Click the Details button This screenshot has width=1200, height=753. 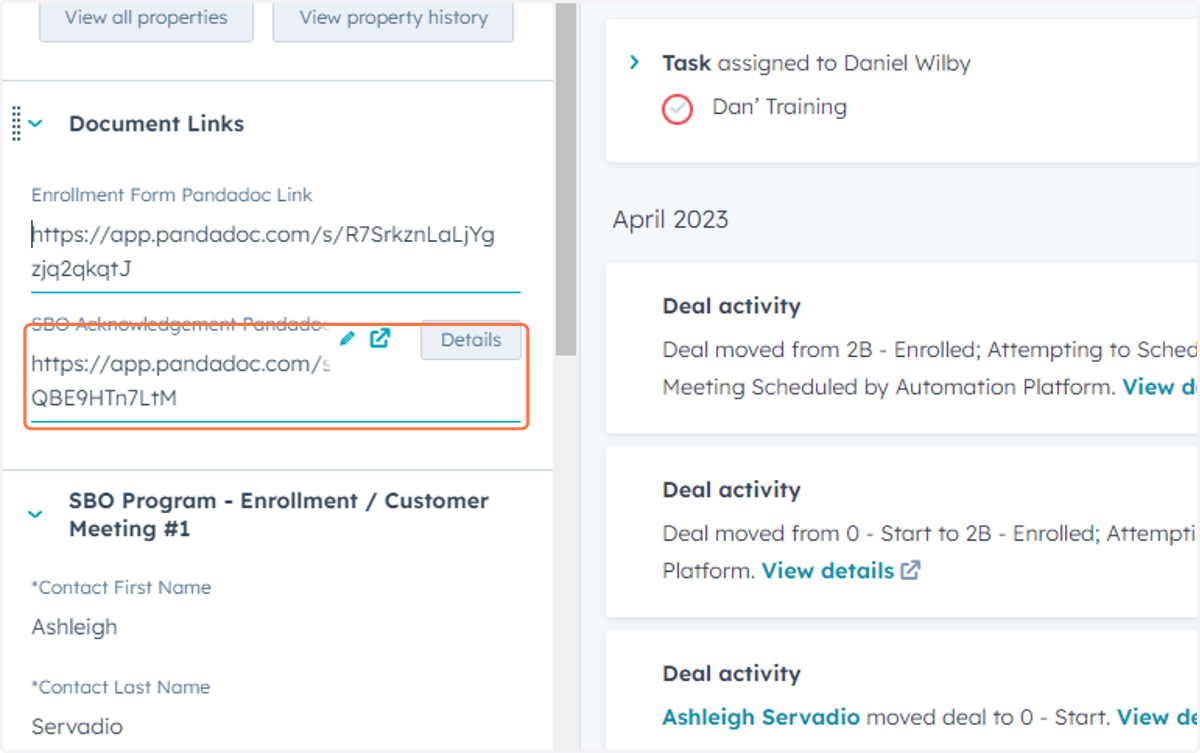coord(470,340)
